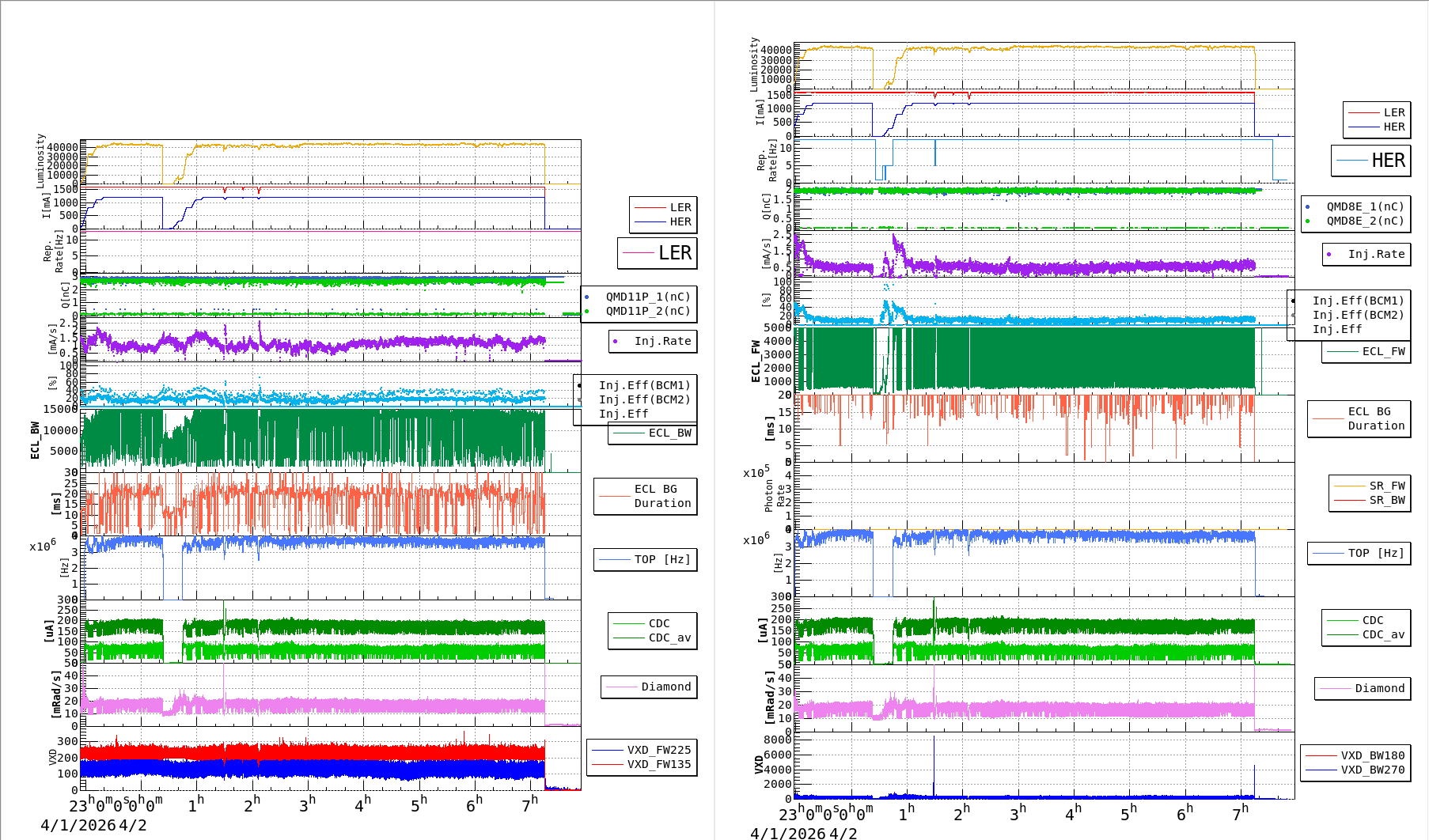Select the QMD11P_1(nC) legend entry
Viewport: 1429px width, 840px height.
click(x=647, y=297)
